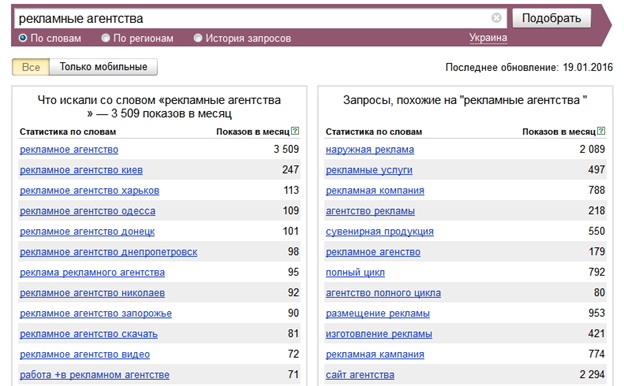Switch to Только мобильные tab
This screenshot has height=386, width=624.
pyautogui.click(x=103, y=67)
